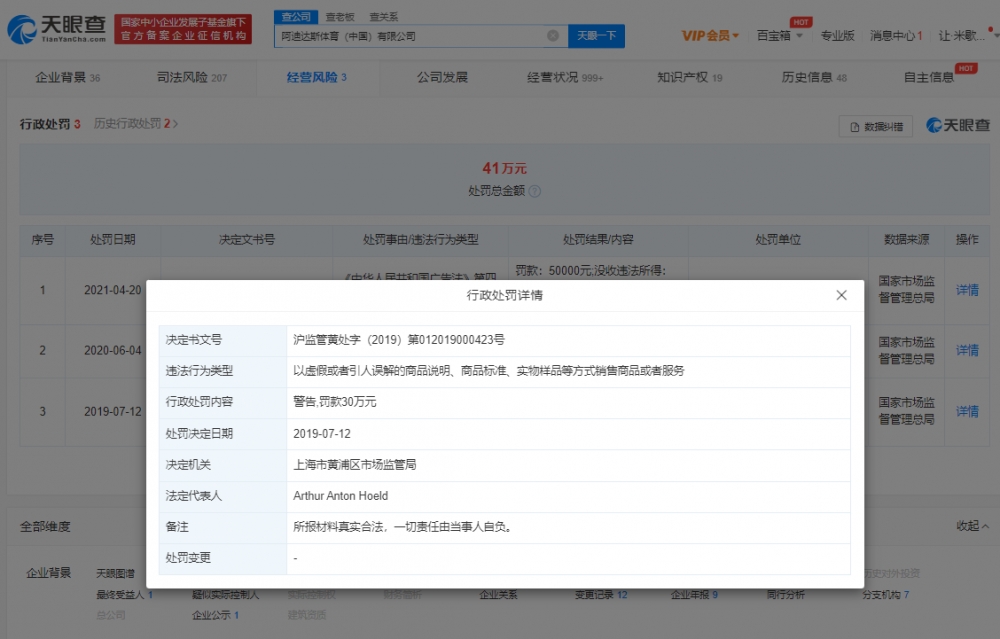
Task: Open the 企业关系 link
Action: (x=498, y=594)
